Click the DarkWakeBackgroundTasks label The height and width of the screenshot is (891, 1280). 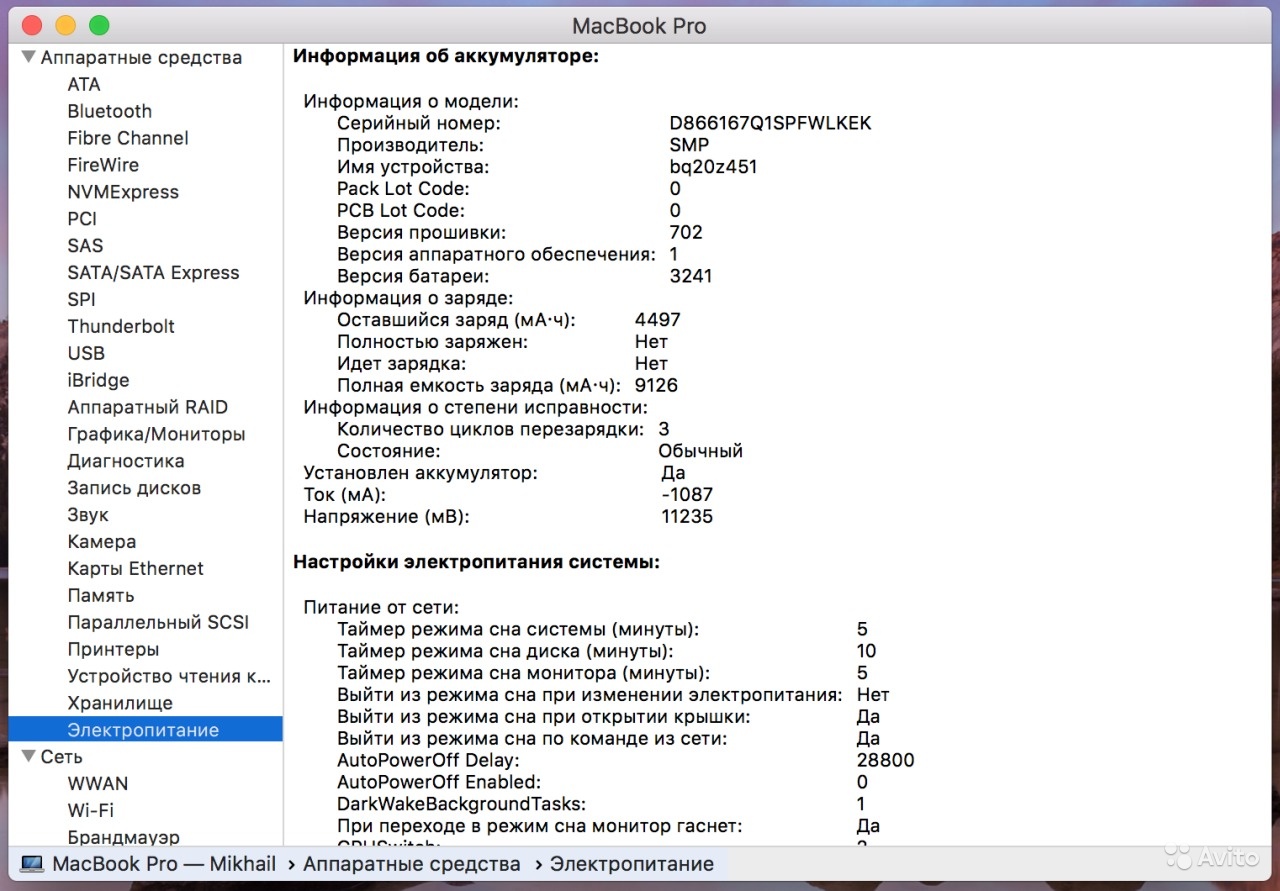(461, 805)
